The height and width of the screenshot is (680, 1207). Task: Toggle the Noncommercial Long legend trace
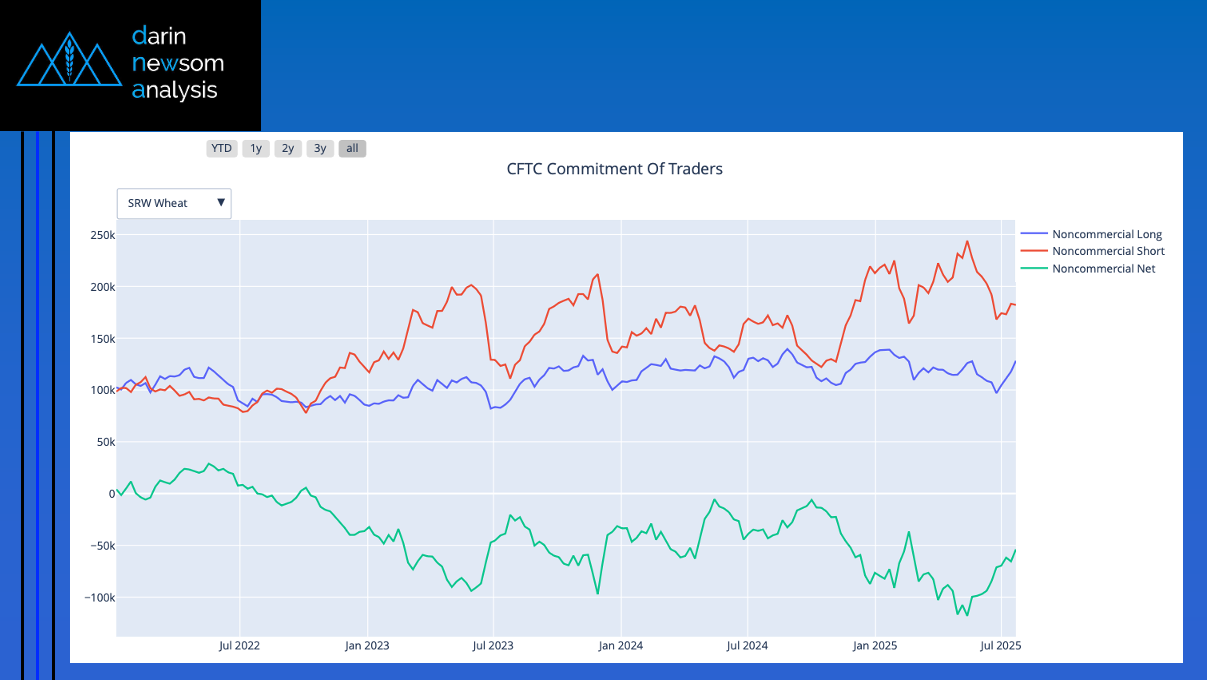pyautogui.click(x=1106, y=234)
